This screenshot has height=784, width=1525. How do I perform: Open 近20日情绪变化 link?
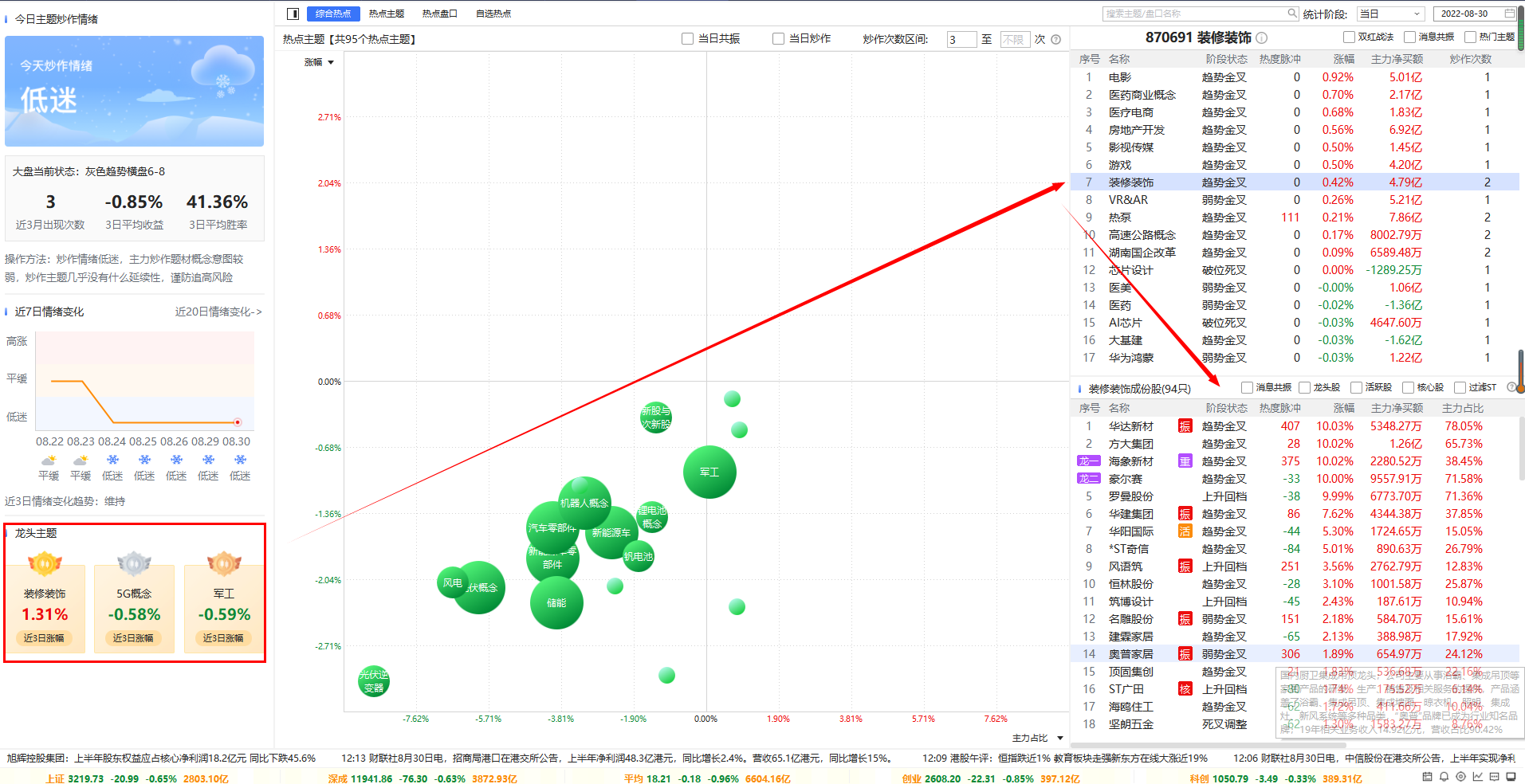click(x=218, y=312)
